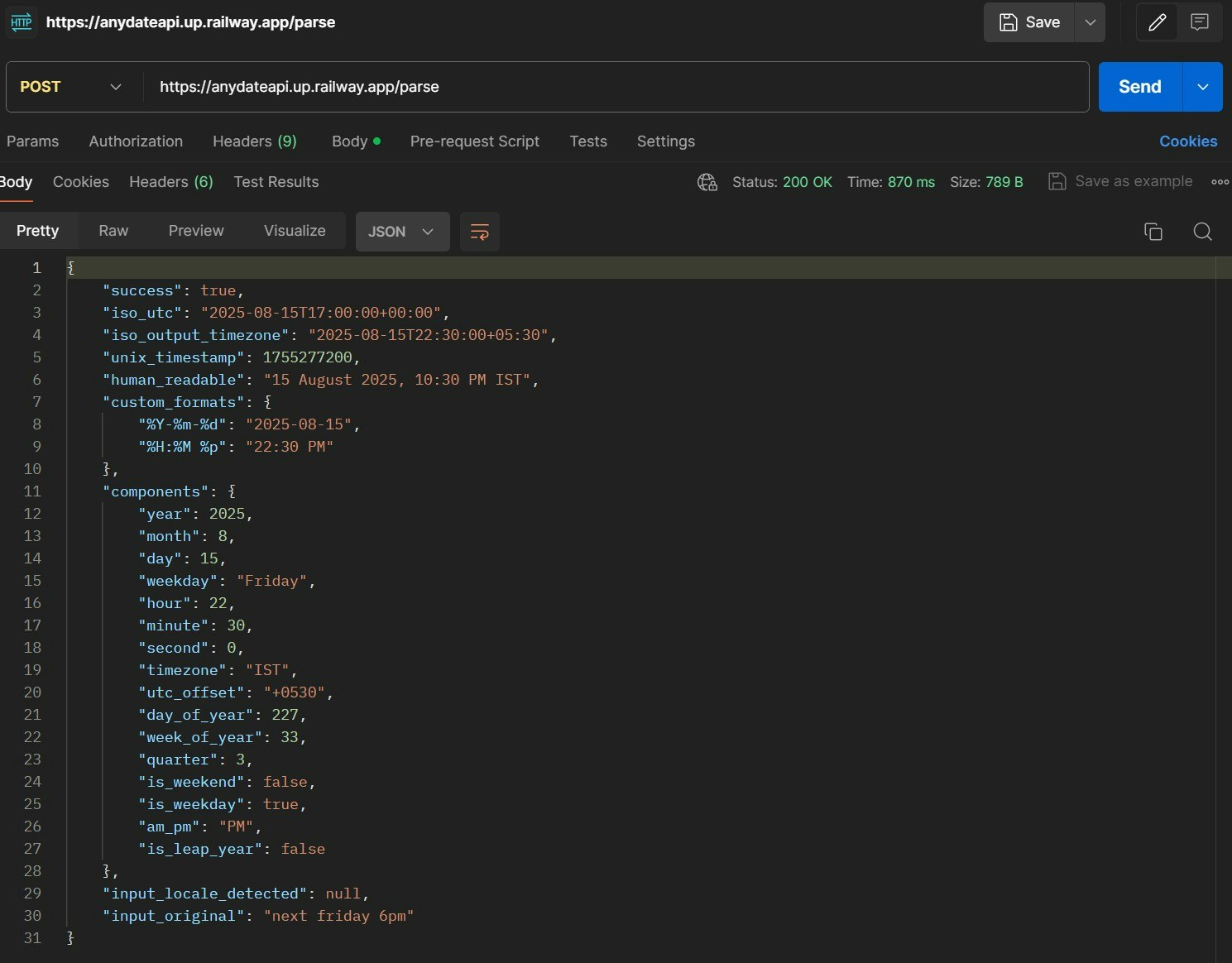The image size is (1232, 963).
Task: Open the response Headers (6) tab
Action: coord(171,182)
